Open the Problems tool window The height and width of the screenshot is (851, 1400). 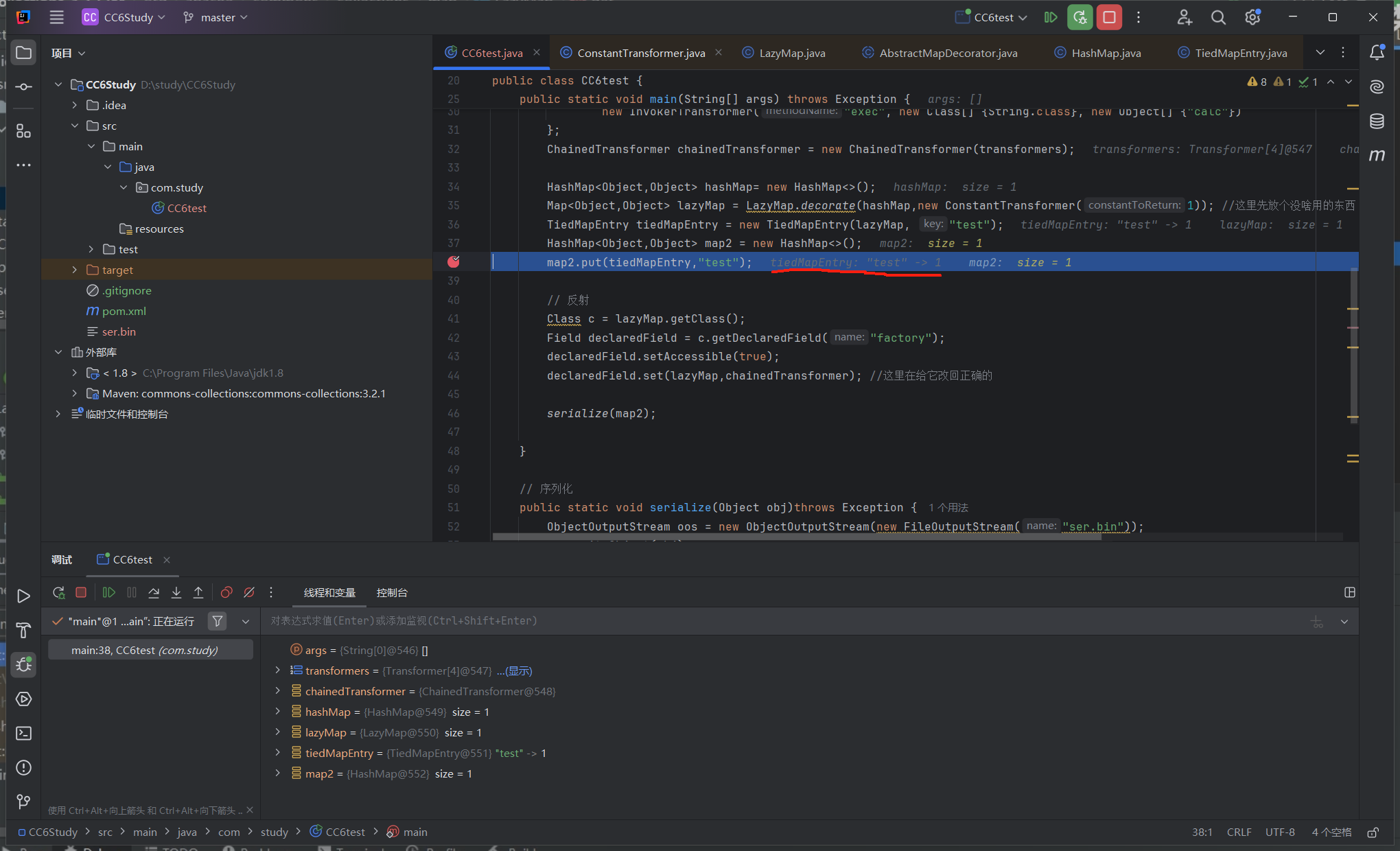pyautogui.click(x=23, y=767)
